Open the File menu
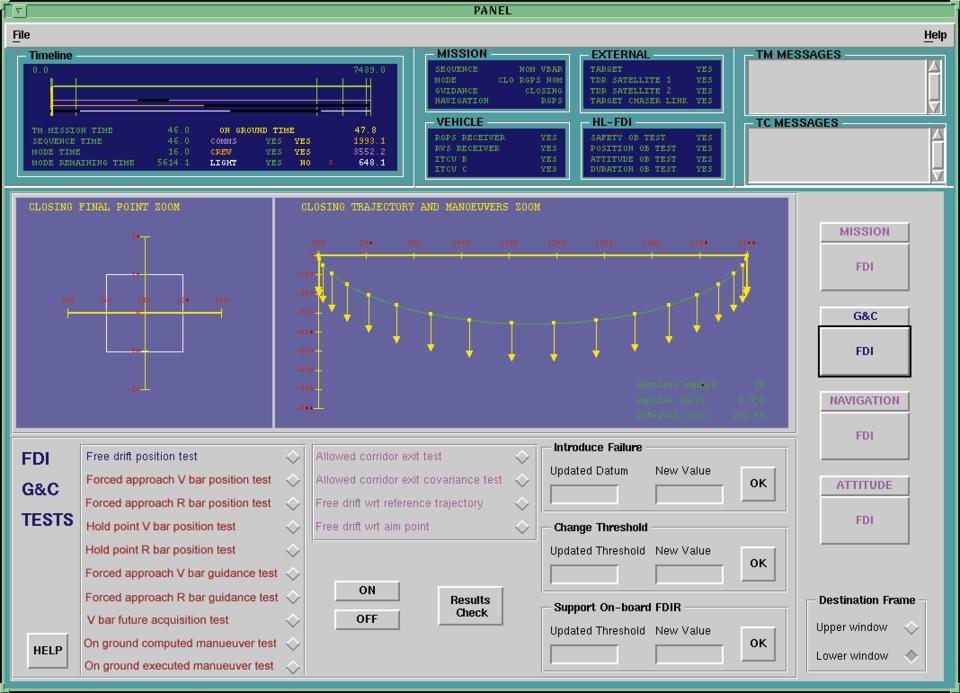 pyautogui.click(x=21, y=35)
